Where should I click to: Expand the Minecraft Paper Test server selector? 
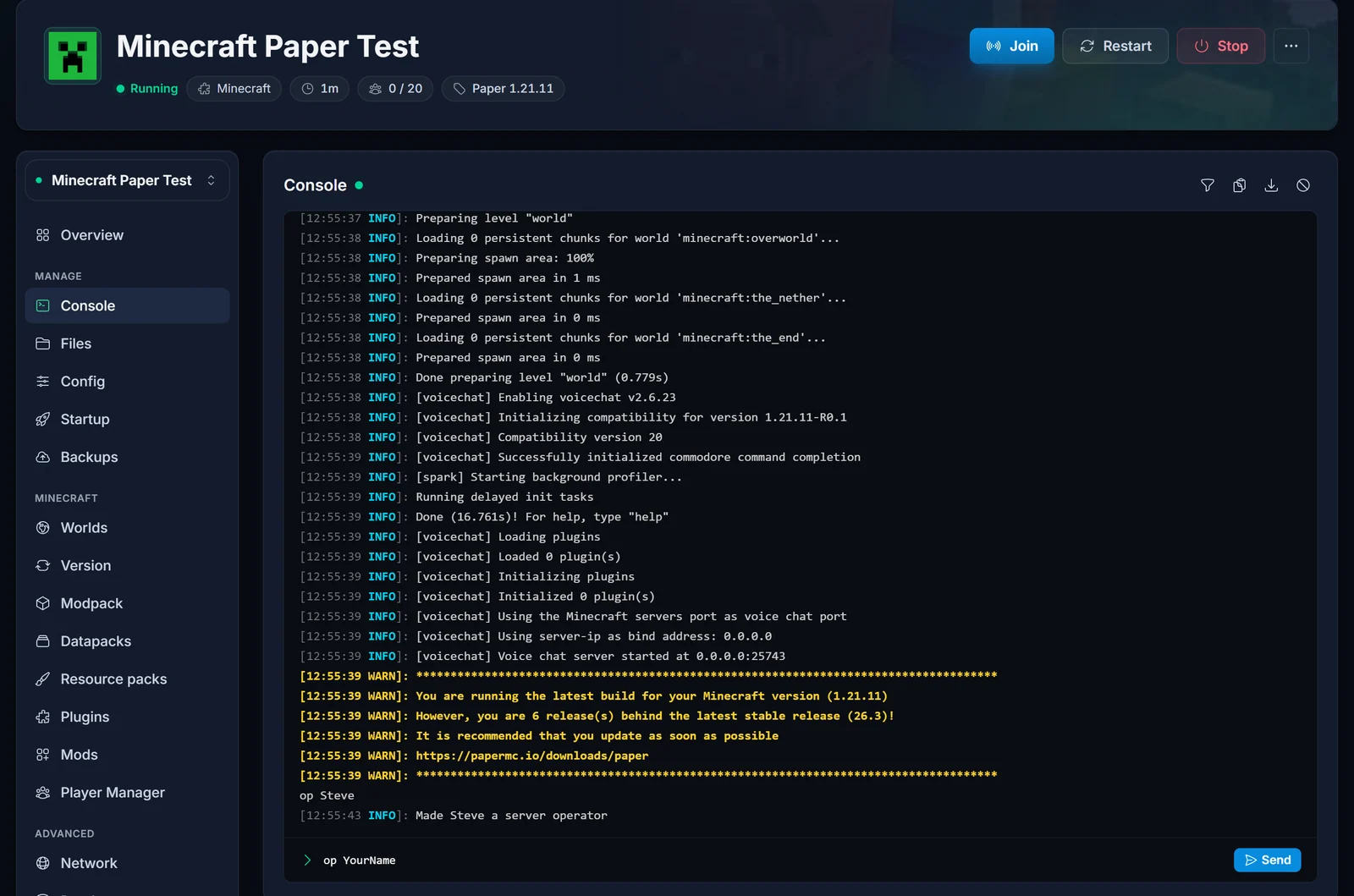[x=127, y=180]
